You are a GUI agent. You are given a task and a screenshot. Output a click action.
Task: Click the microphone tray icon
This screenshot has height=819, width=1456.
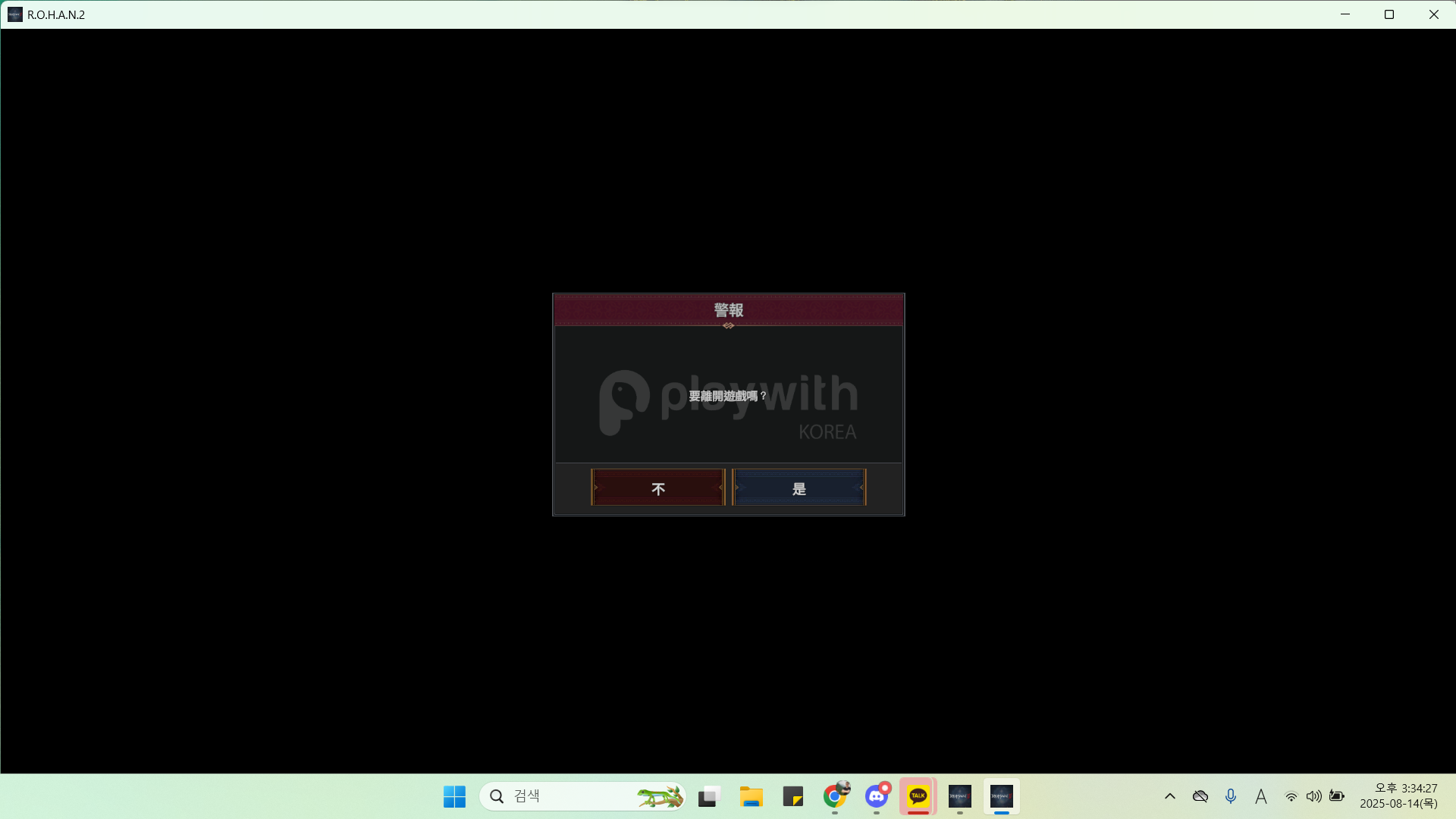[1230, 796]
